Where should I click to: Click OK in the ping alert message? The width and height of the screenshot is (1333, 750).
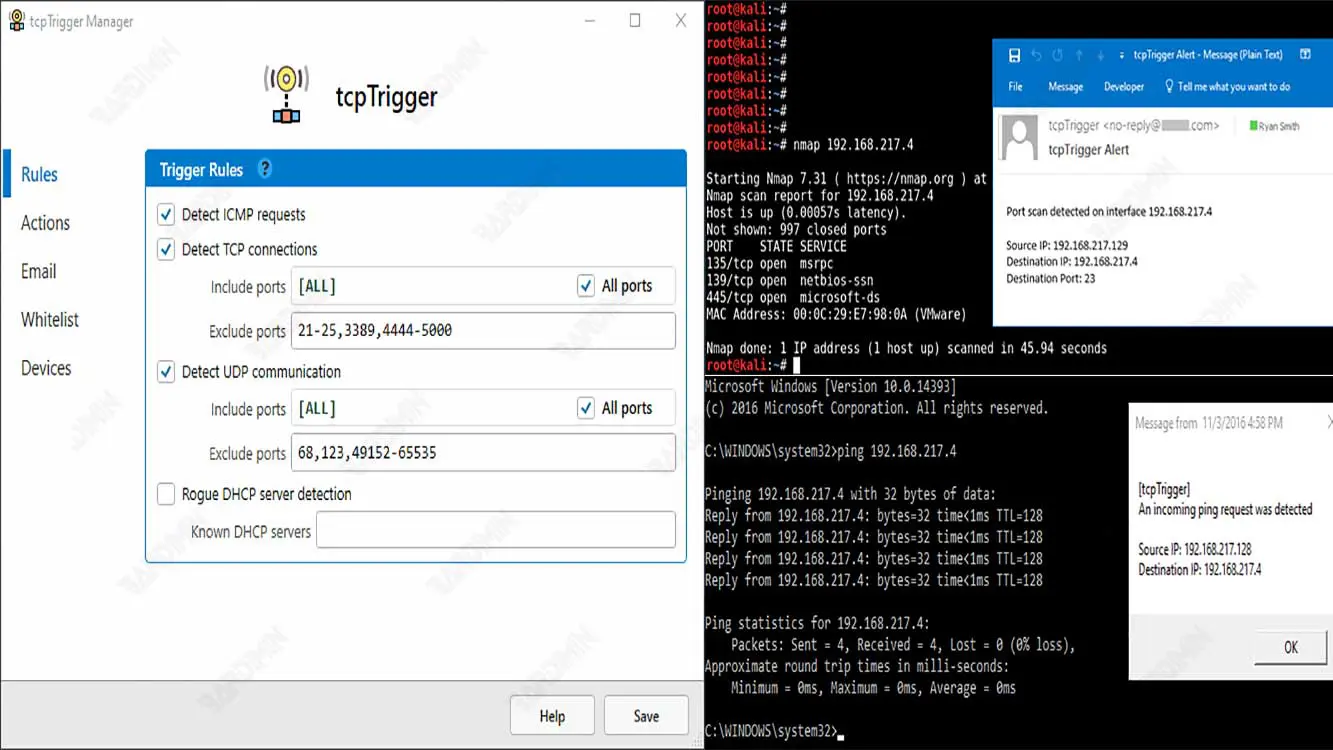1291,647
